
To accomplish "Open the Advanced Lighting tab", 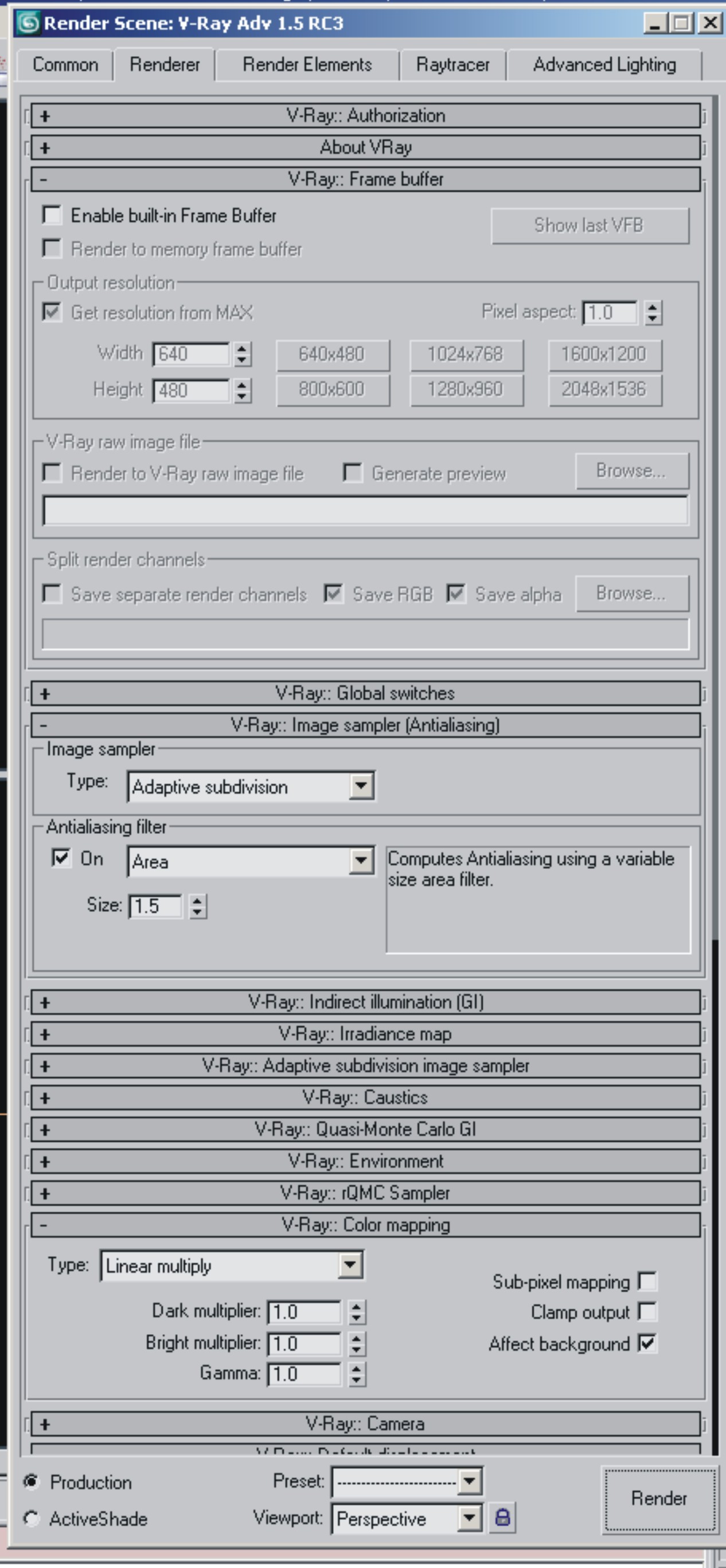I will click(x=604, y=65).
